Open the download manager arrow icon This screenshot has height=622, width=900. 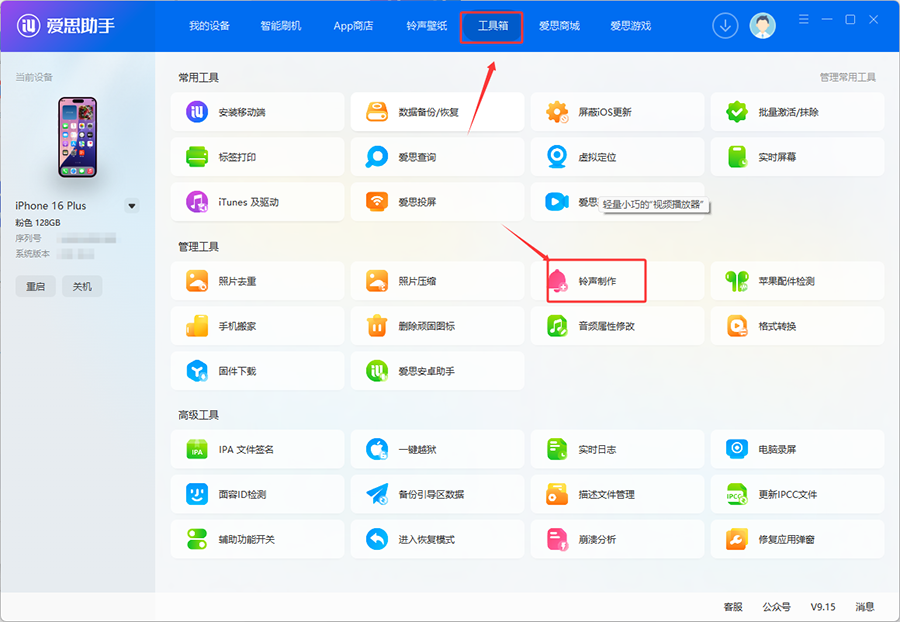click(x=725, y=26)
